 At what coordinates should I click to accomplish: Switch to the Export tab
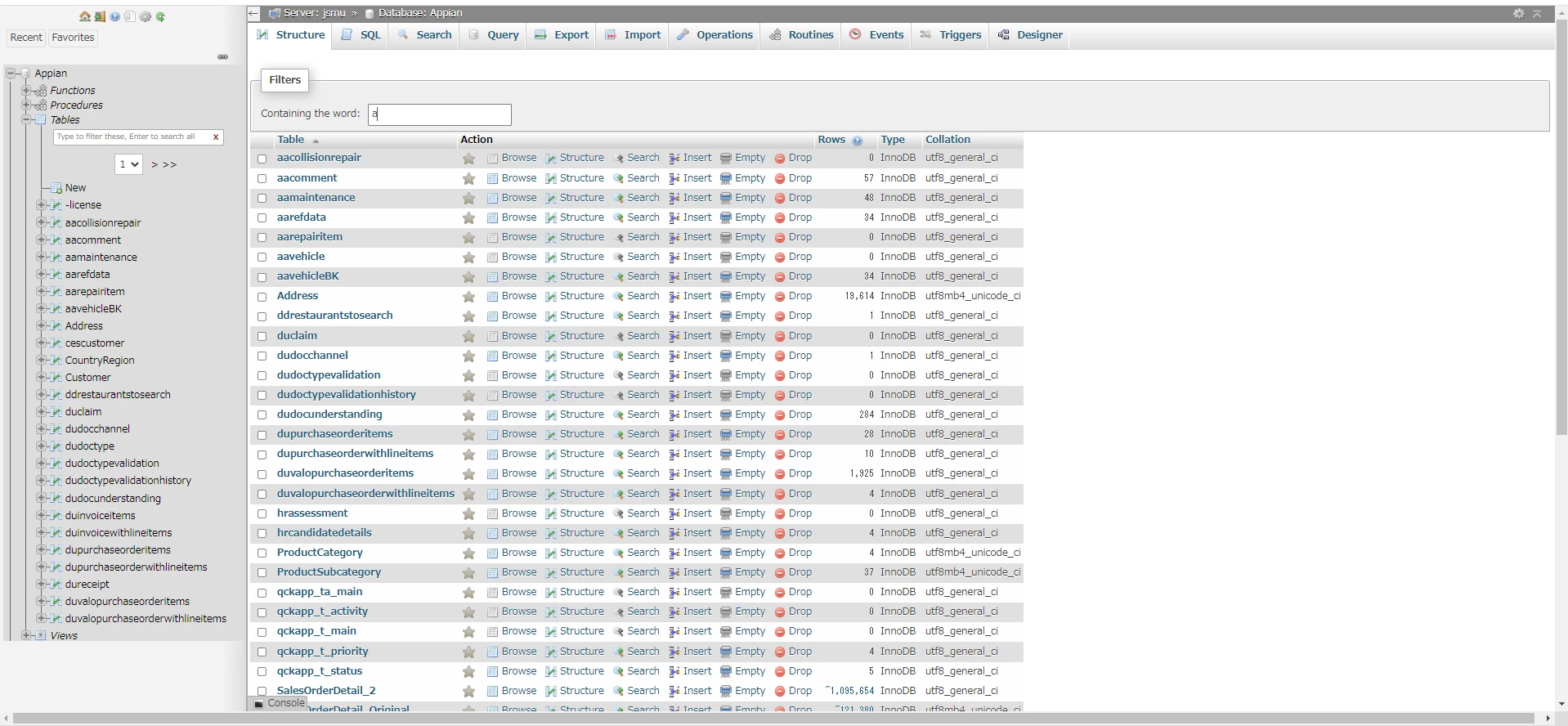561,35
